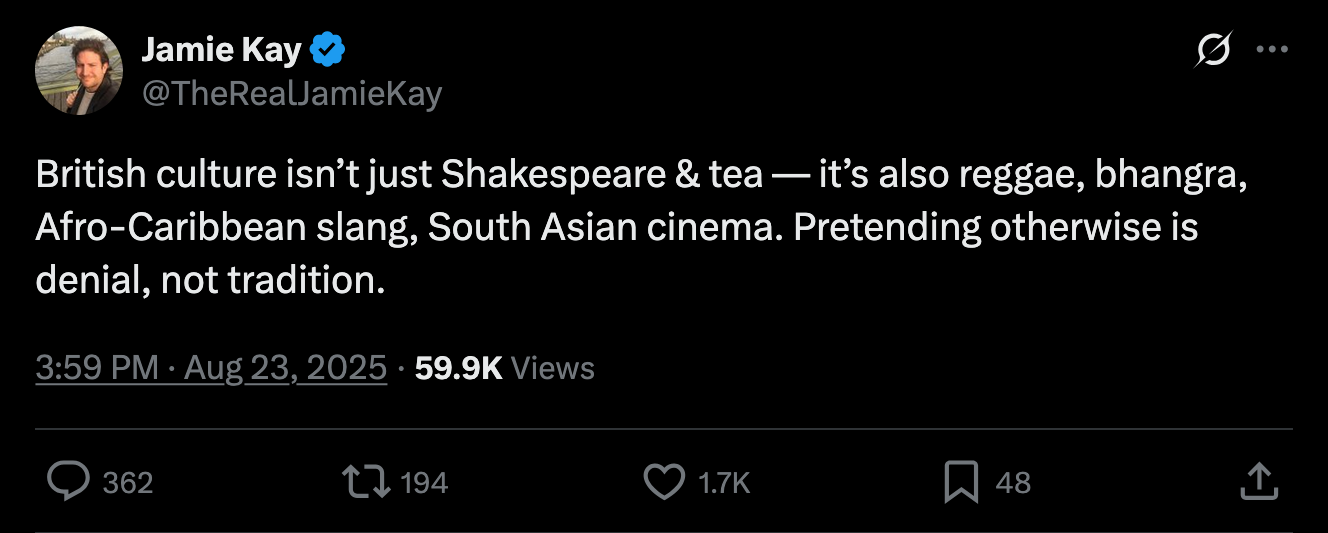Screen dimensions: 1328x533
Task: Click the 1.7K likes count
Action: point(724,484)
